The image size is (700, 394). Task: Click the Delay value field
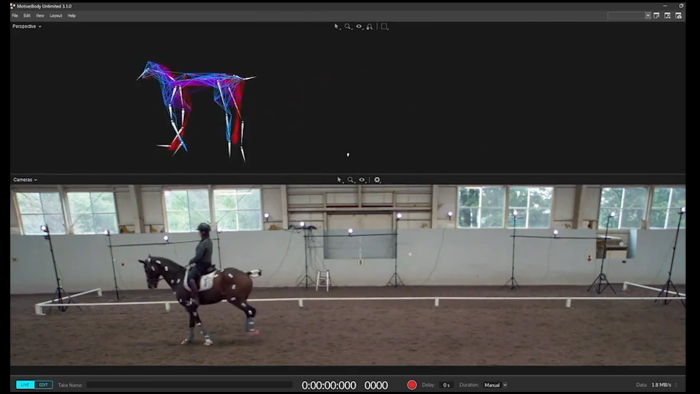coord(446,385)
